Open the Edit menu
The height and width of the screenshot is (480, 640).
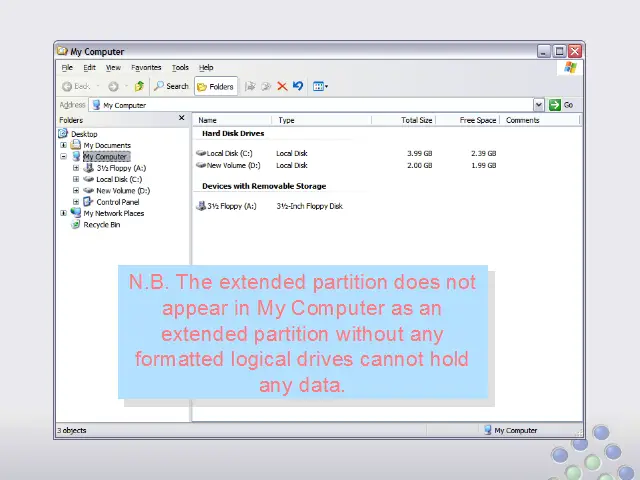tap(89, 67)
